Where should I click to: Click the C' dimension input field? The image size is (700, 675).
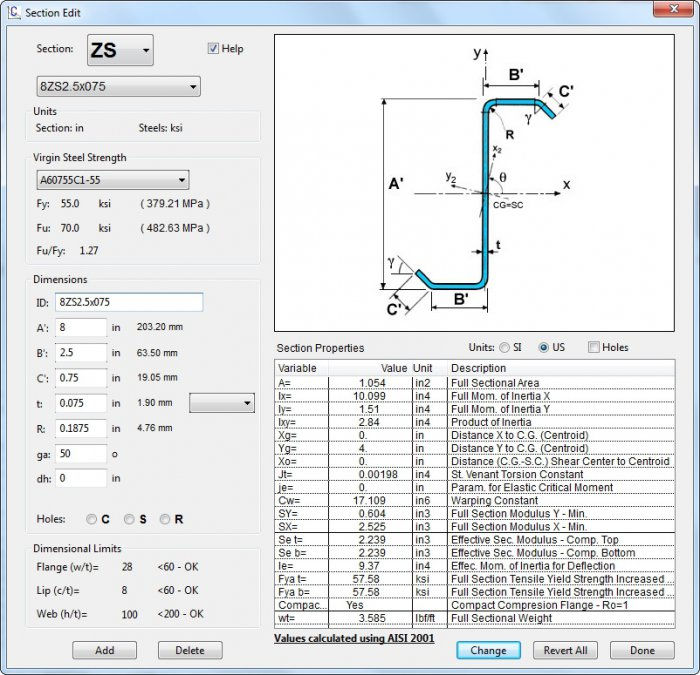point(81,378)
